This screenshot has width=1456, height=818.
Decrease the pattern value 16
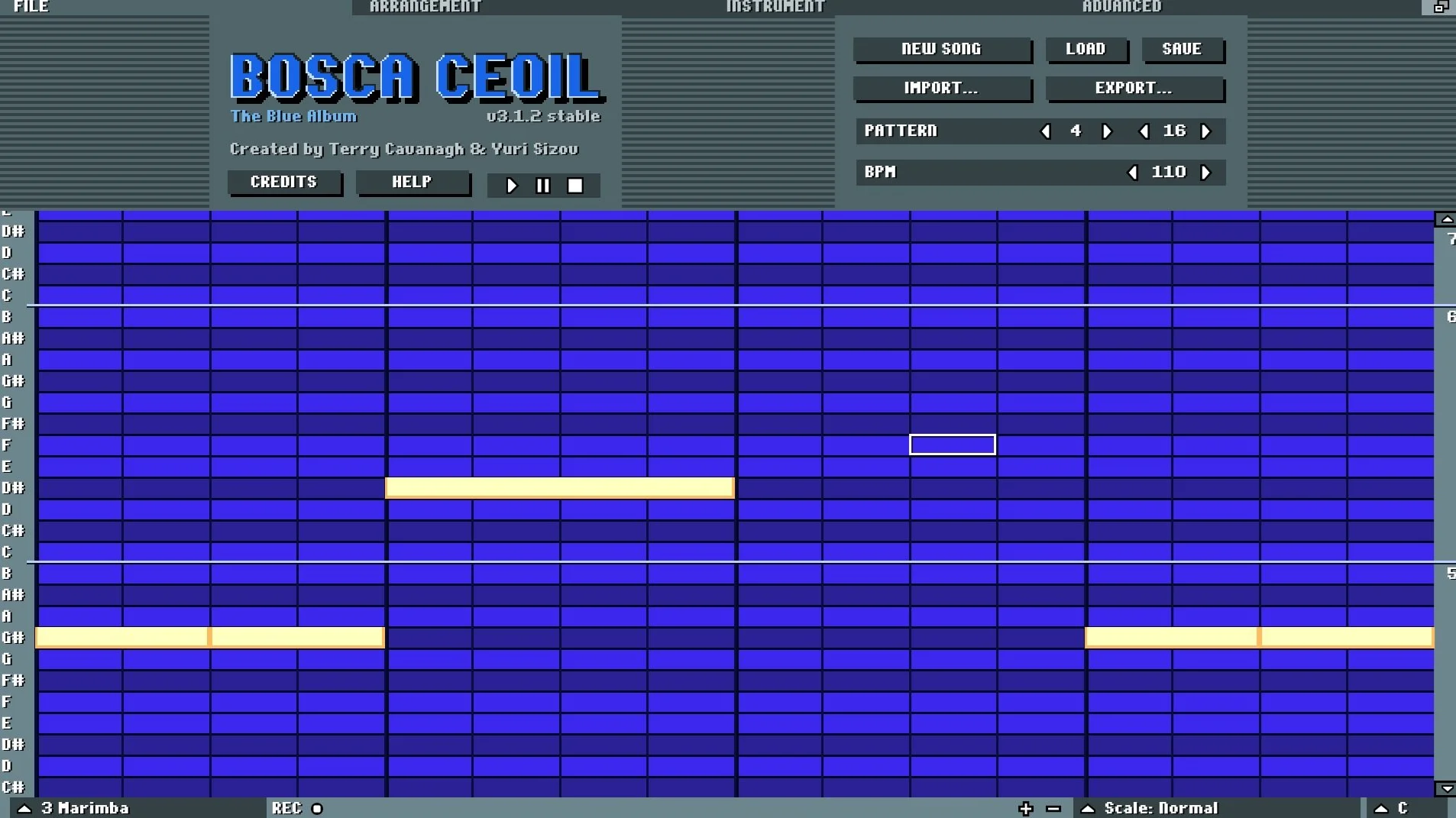coord(1144,131)
